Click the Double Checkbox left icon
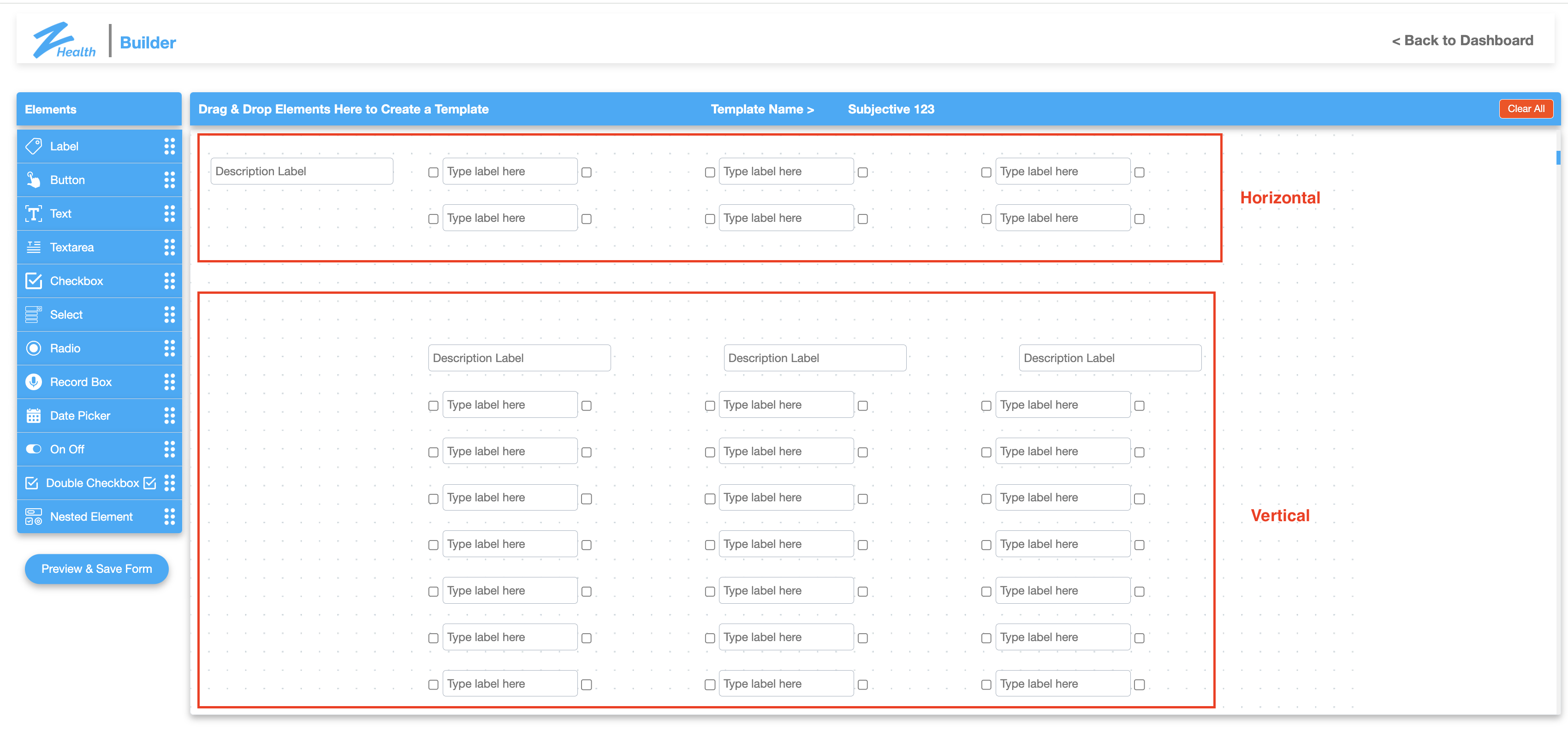Viewport: 1568px width, 749px height. pos(32,483)
